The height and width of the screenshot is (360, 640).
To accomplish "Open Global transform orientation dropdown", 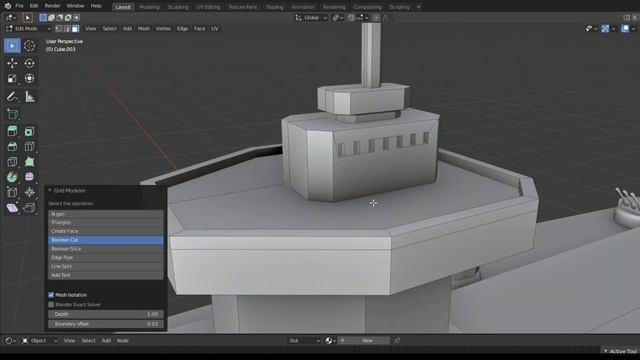I will [311, 18].
